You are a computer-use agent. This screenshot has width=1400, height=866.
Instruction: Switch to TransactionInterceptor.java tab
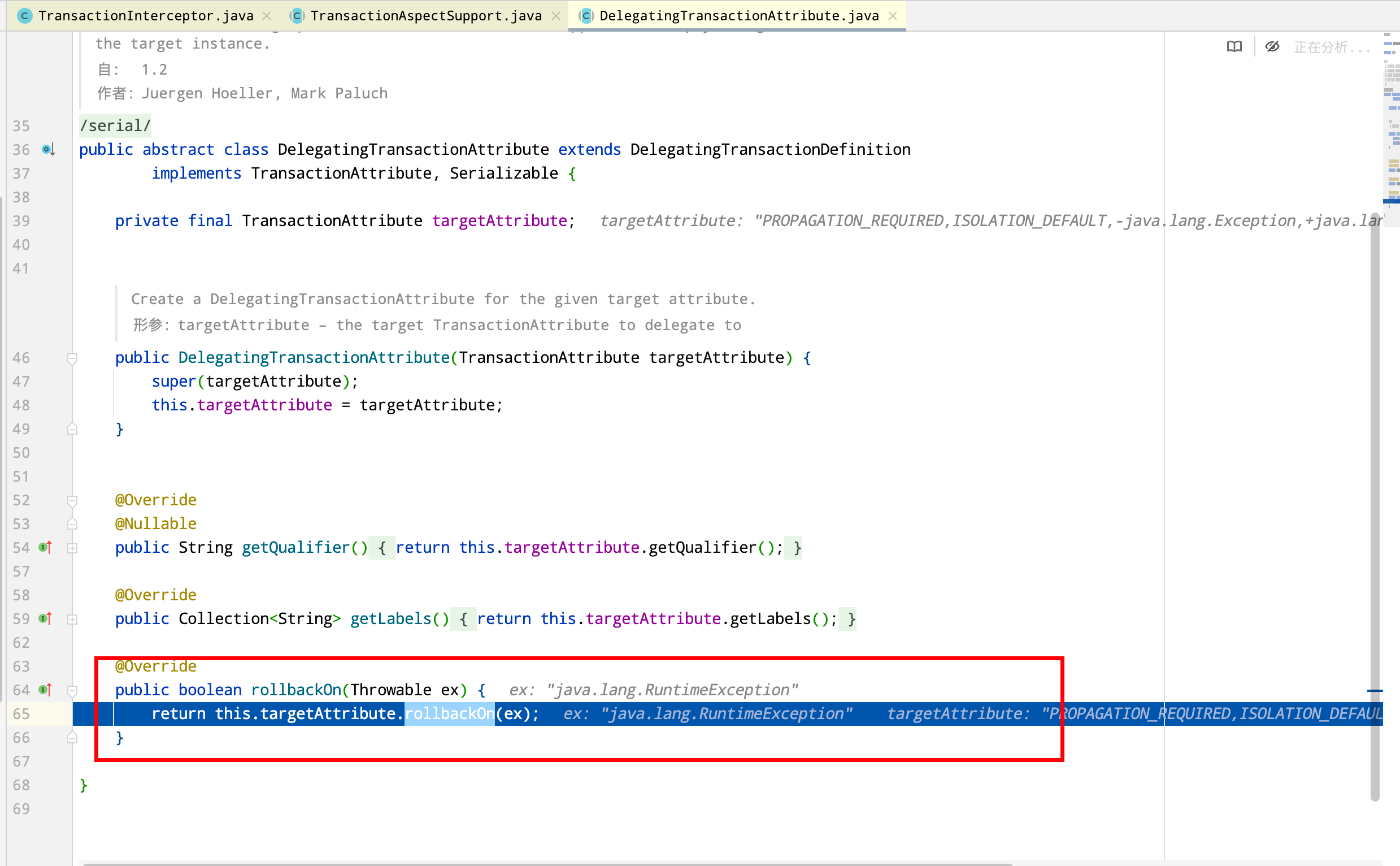(137, 15)
